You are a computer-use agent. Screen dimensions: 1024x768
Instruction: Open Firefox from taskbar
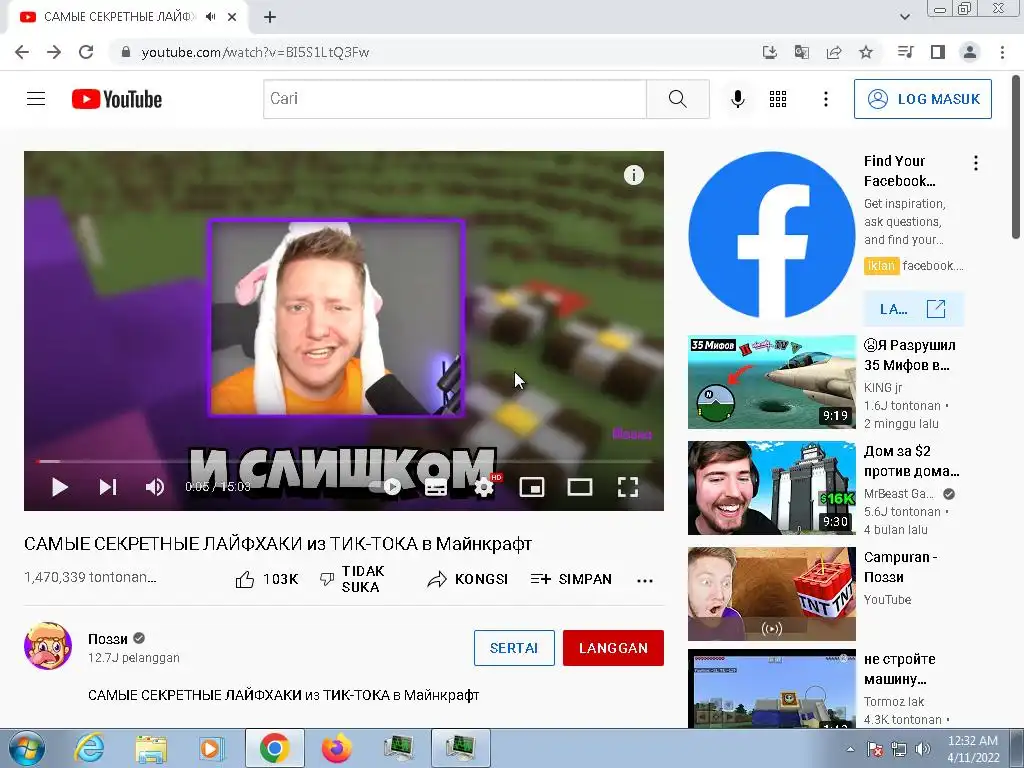(336, 748)
